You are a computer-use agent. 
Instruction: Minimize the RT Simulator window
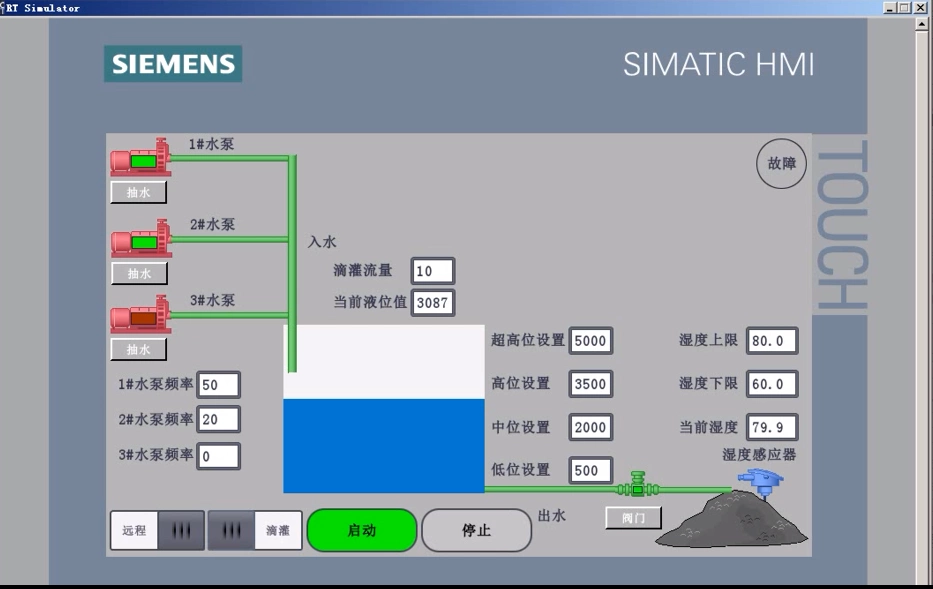point(890,8)
